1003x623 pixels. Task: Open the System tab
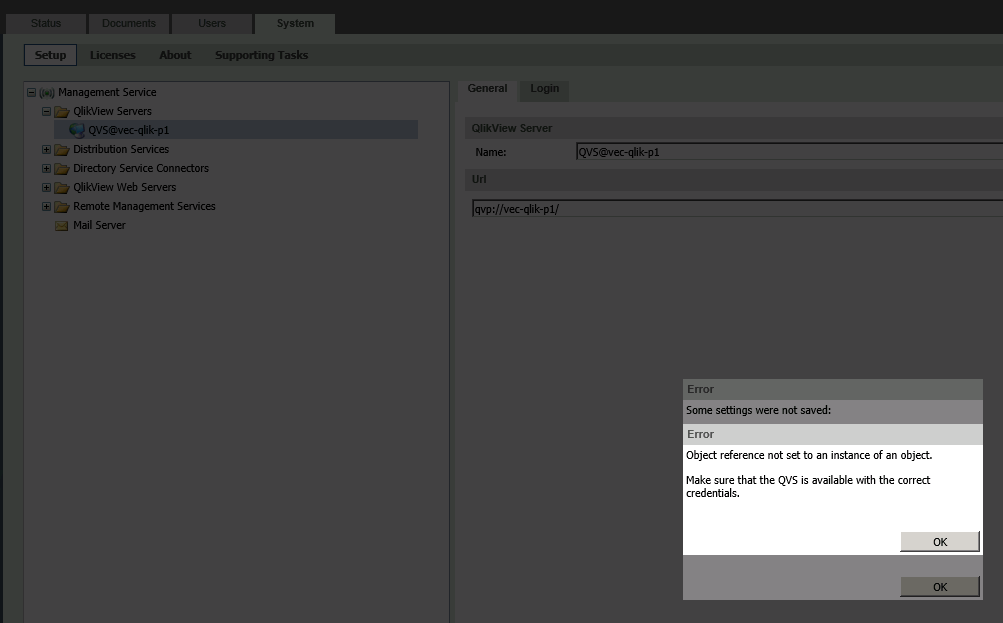click(x=295, y=24)
